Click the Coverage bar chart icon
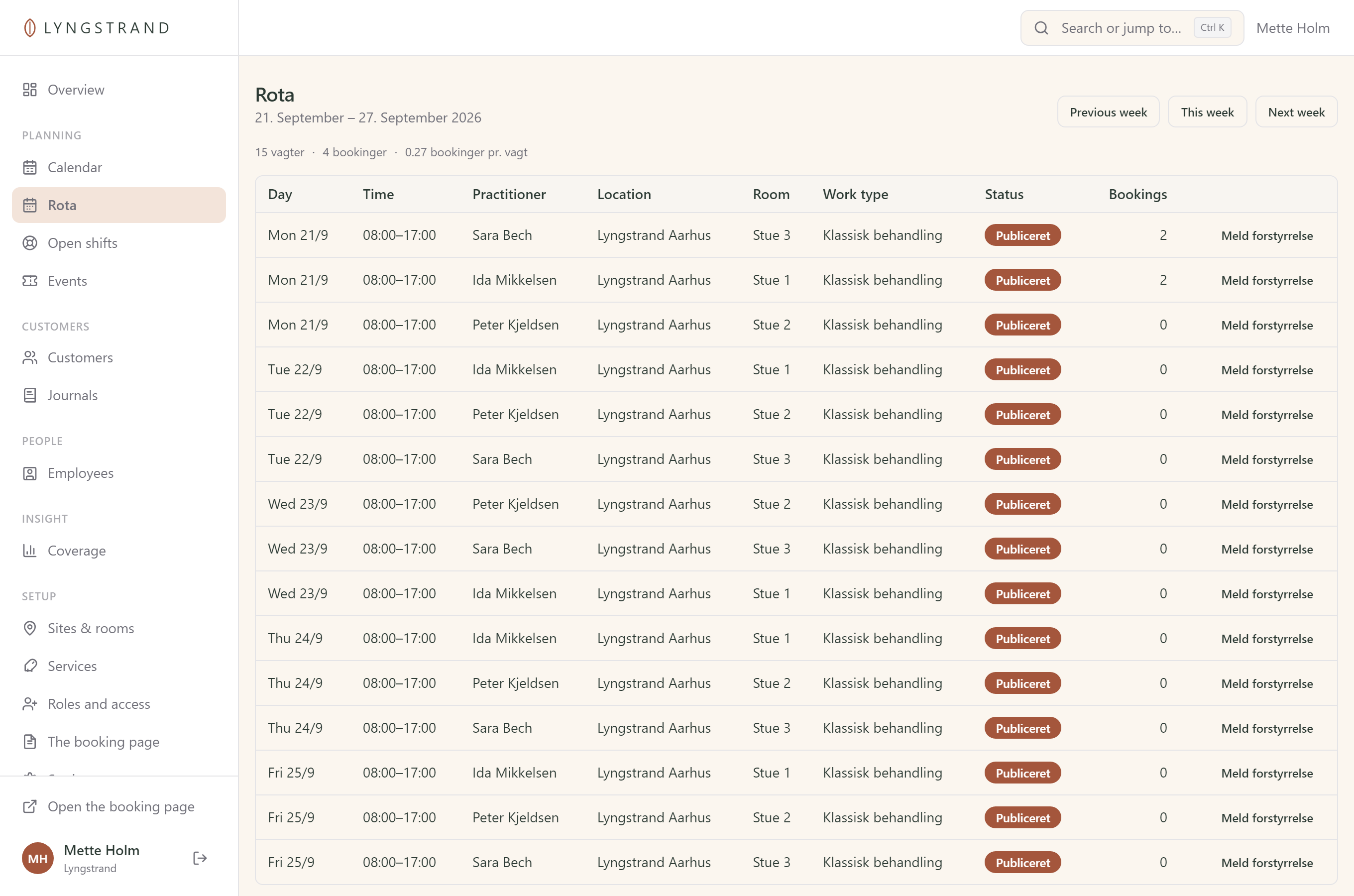Screen dimensions: 1354x896 coord(30,551)
